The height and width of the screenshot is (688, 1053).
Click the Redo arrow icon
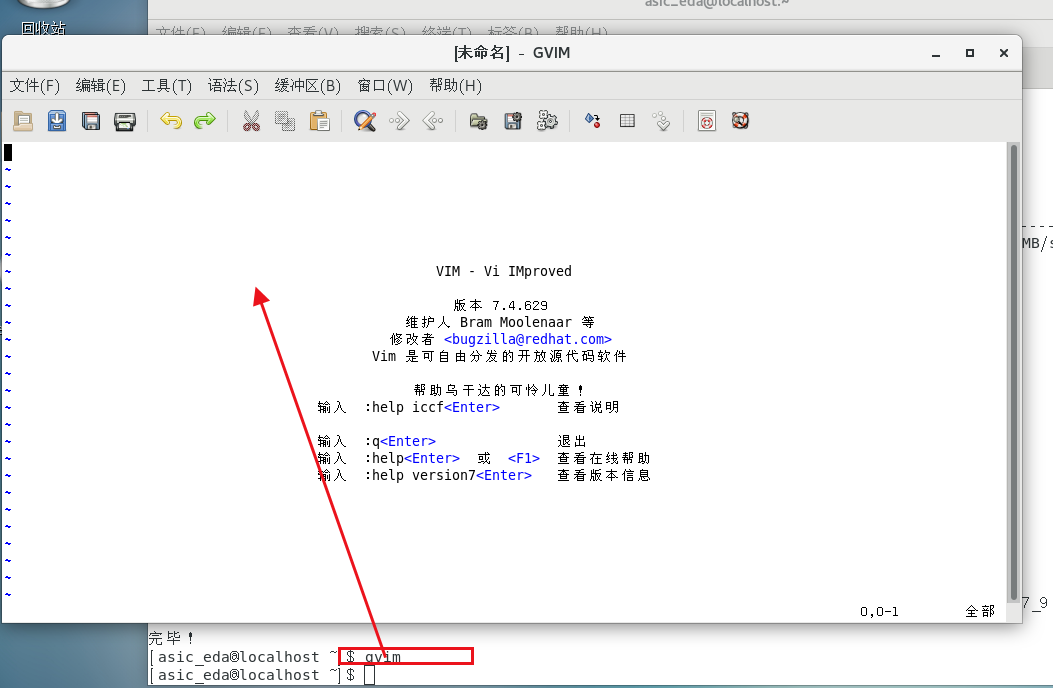click(x=205, y=121)
